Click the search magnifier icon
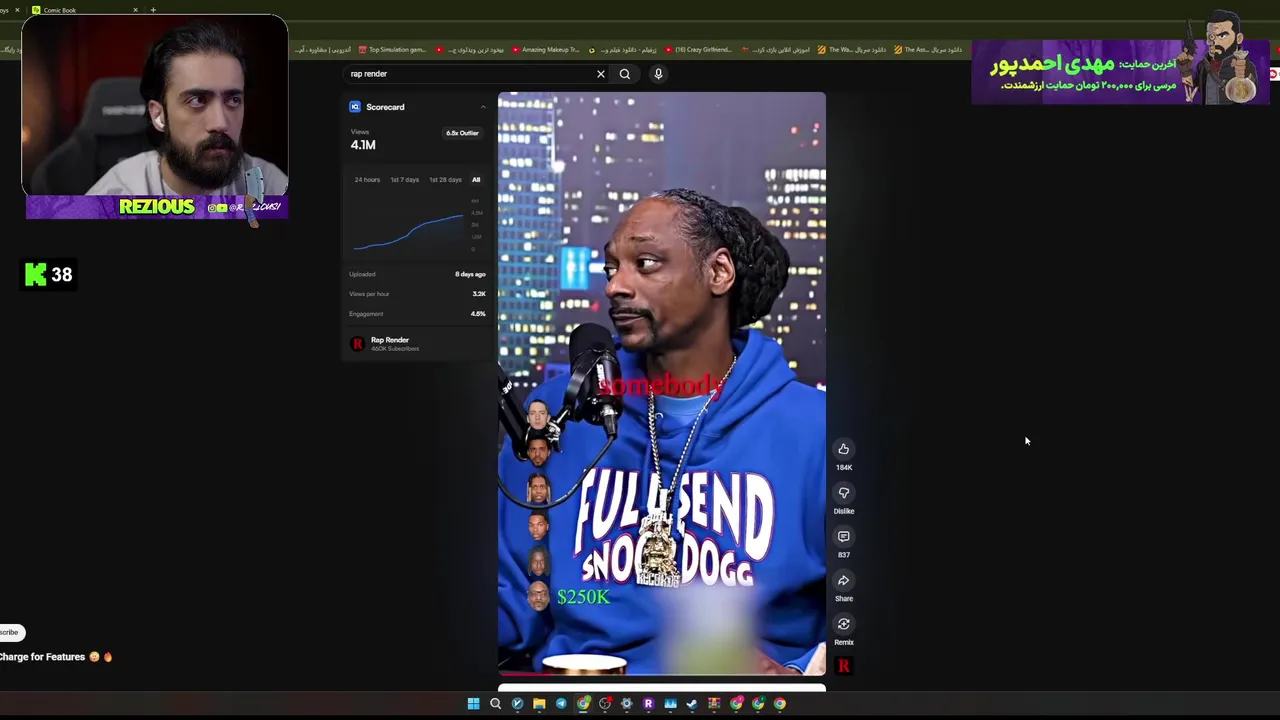Image resolution: width=1280 pixels, height=720 pixels. [625, 74]
